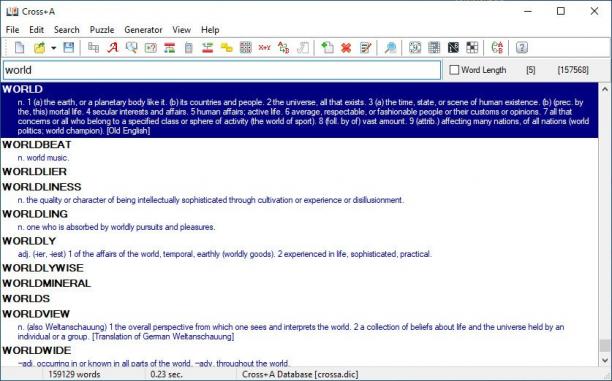Click the blue magnifier find icon
Screen dimensions: 612x381
coord(390,48)
